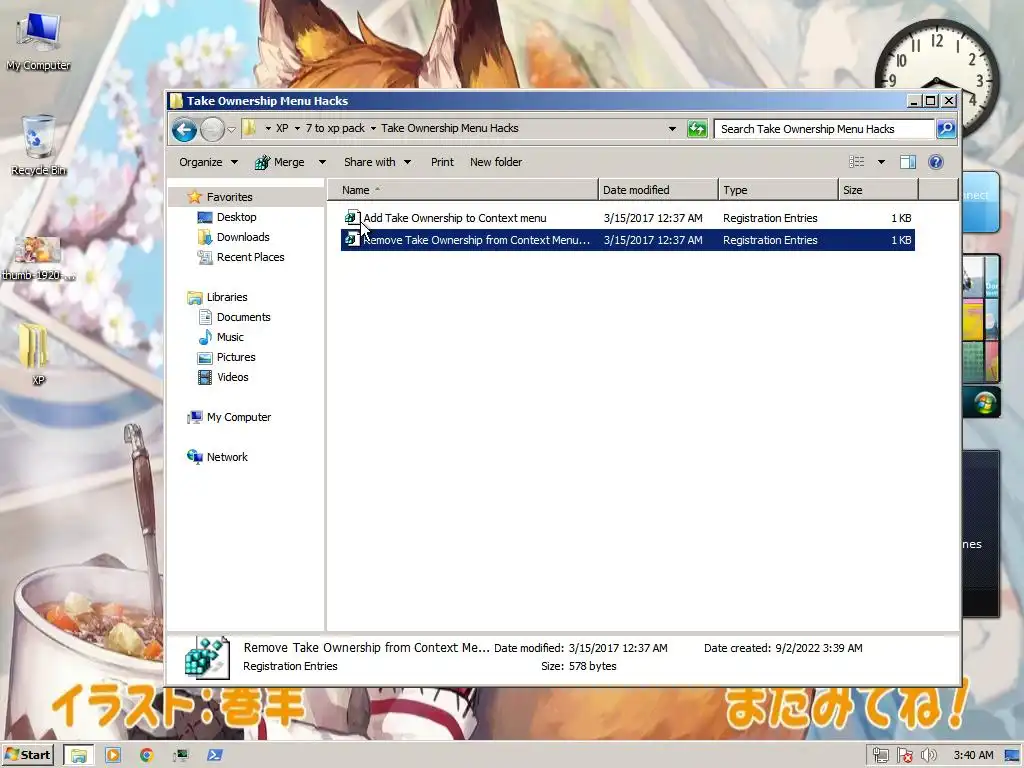Click Explorer folder icon in taskbar
Image resolution: width=1024 pixels, height=768 pixels.
(79, 756)
